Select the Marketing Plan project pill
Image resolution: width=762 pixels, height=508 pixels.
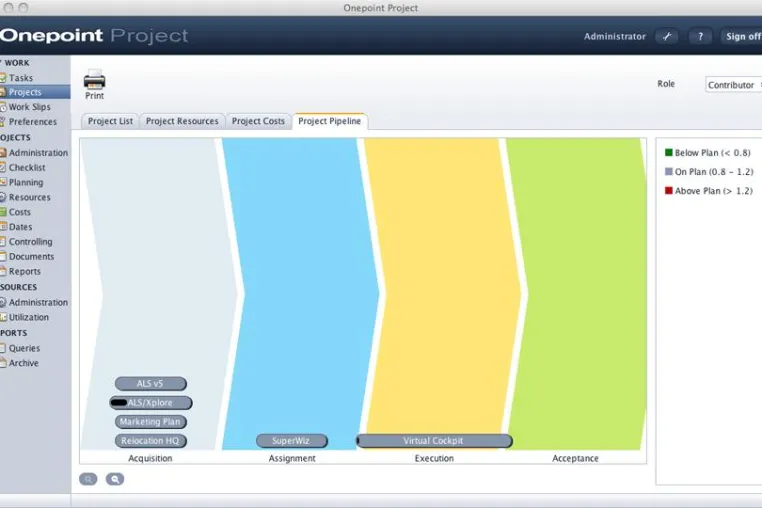tap(151, 422)
